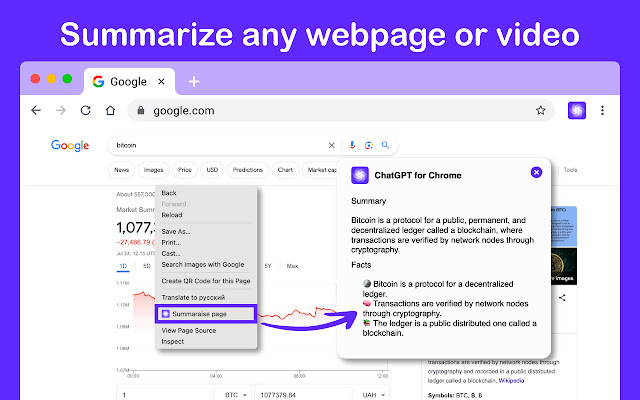Open a new tab with plus button
This screenshot has width=640, height=400.
pos(194,82)
